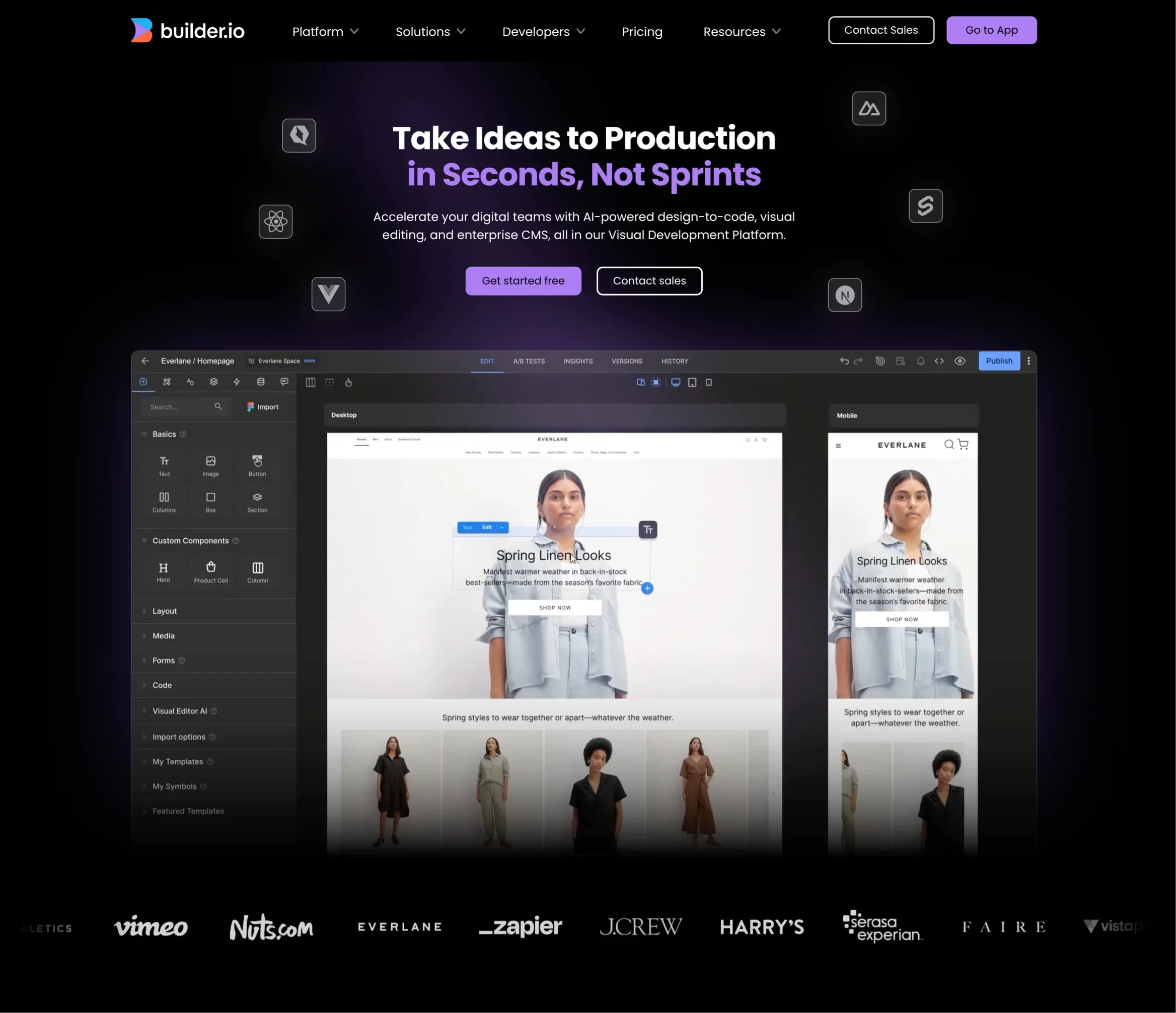Open the A/B TESTS tab
This screenshot has height=1013, width=1176.
point(529,361)
